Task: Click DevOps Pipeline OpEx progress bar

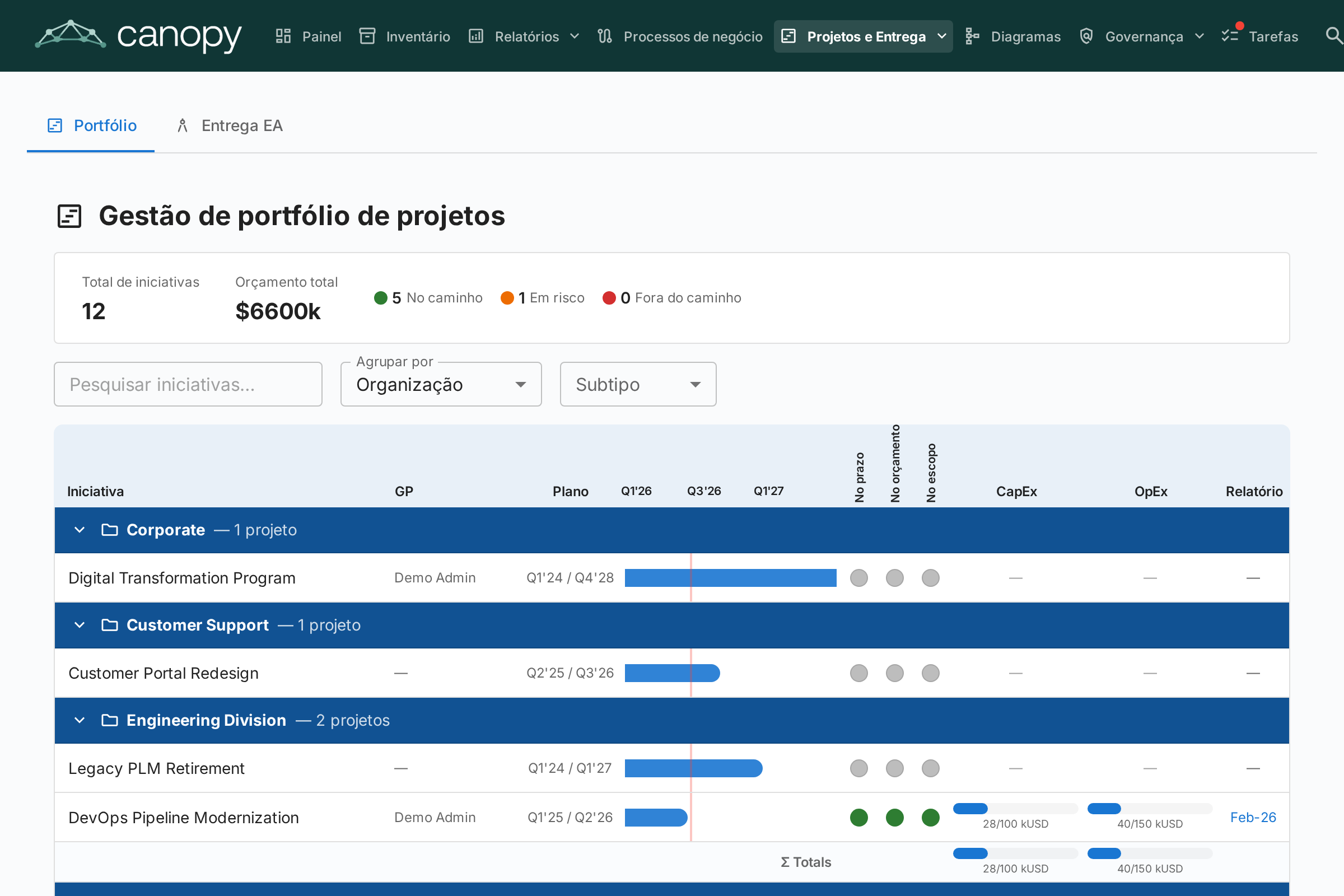Action: click(1150, 809)
